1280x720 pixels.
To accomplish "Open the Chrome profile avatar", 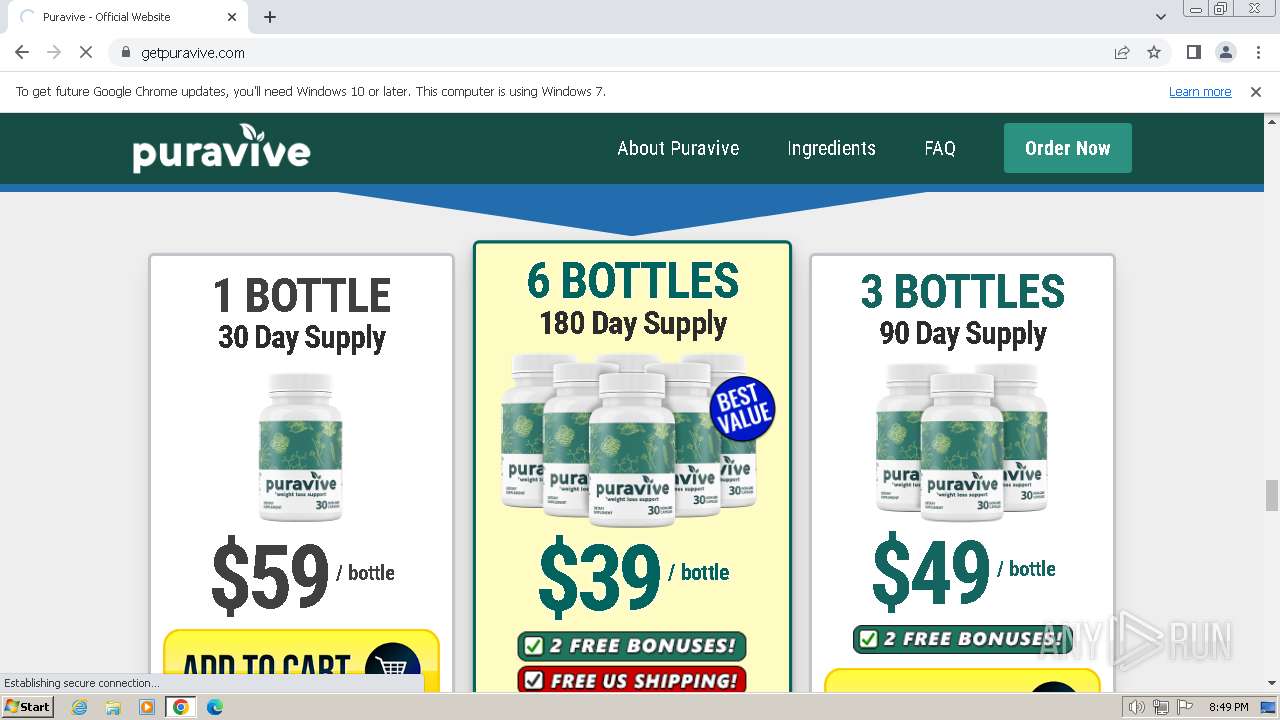I will click(1225, 53).
